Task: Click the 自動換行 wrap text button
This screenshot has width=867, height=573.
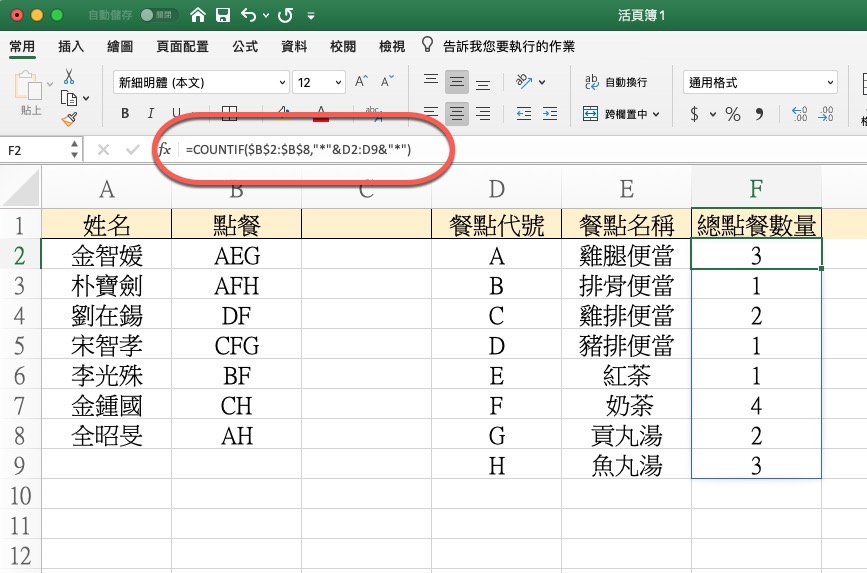Action: tap(615, 82)
